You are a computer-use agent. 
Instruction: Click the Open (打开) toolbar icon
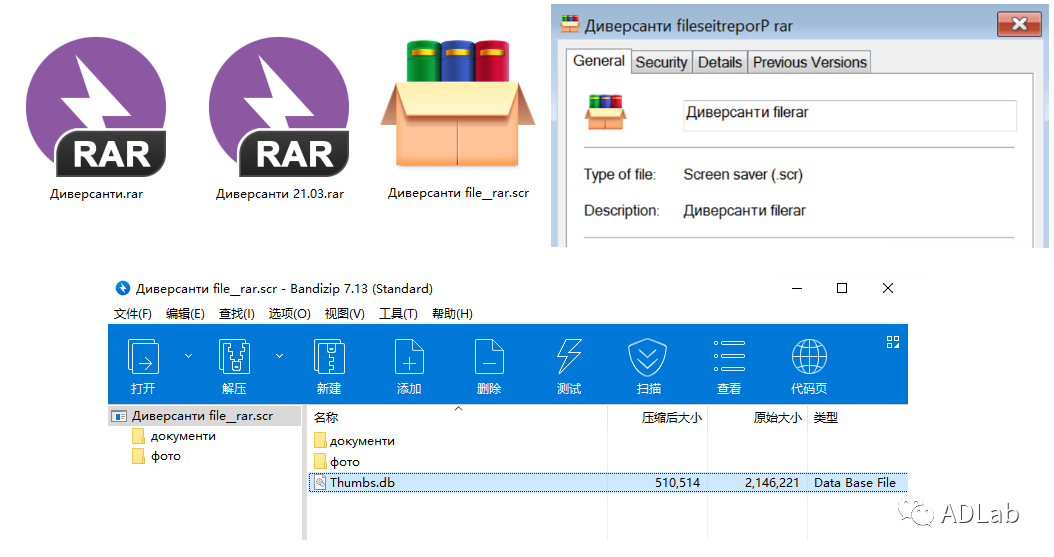143,357
